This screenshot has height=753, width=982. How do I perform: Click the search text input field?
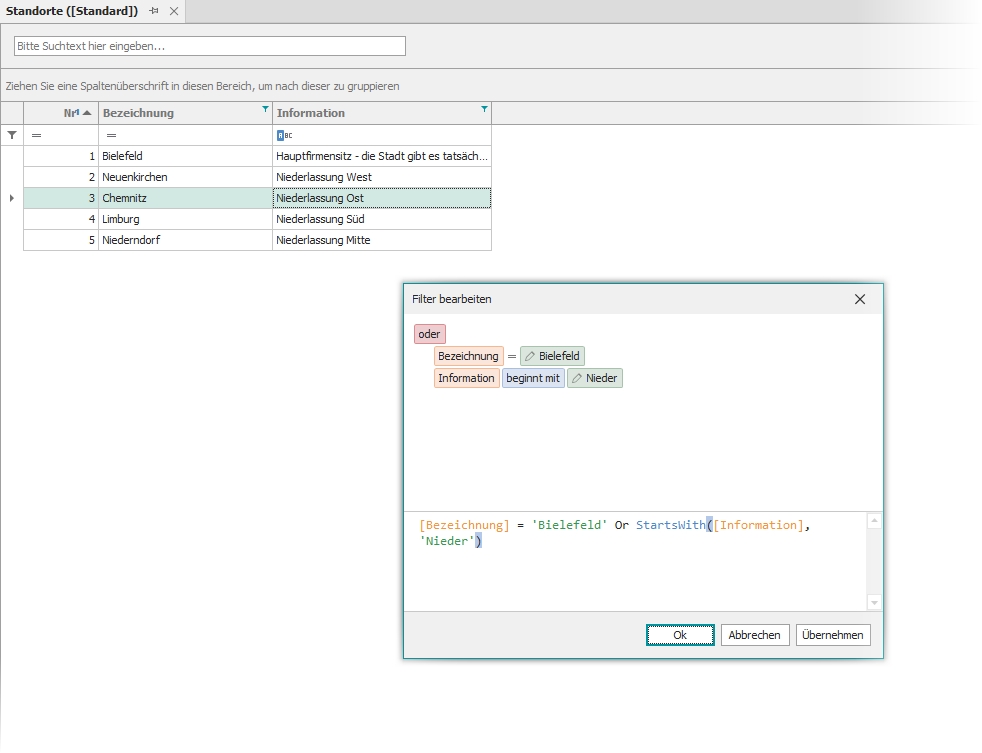tap(208, 46)
